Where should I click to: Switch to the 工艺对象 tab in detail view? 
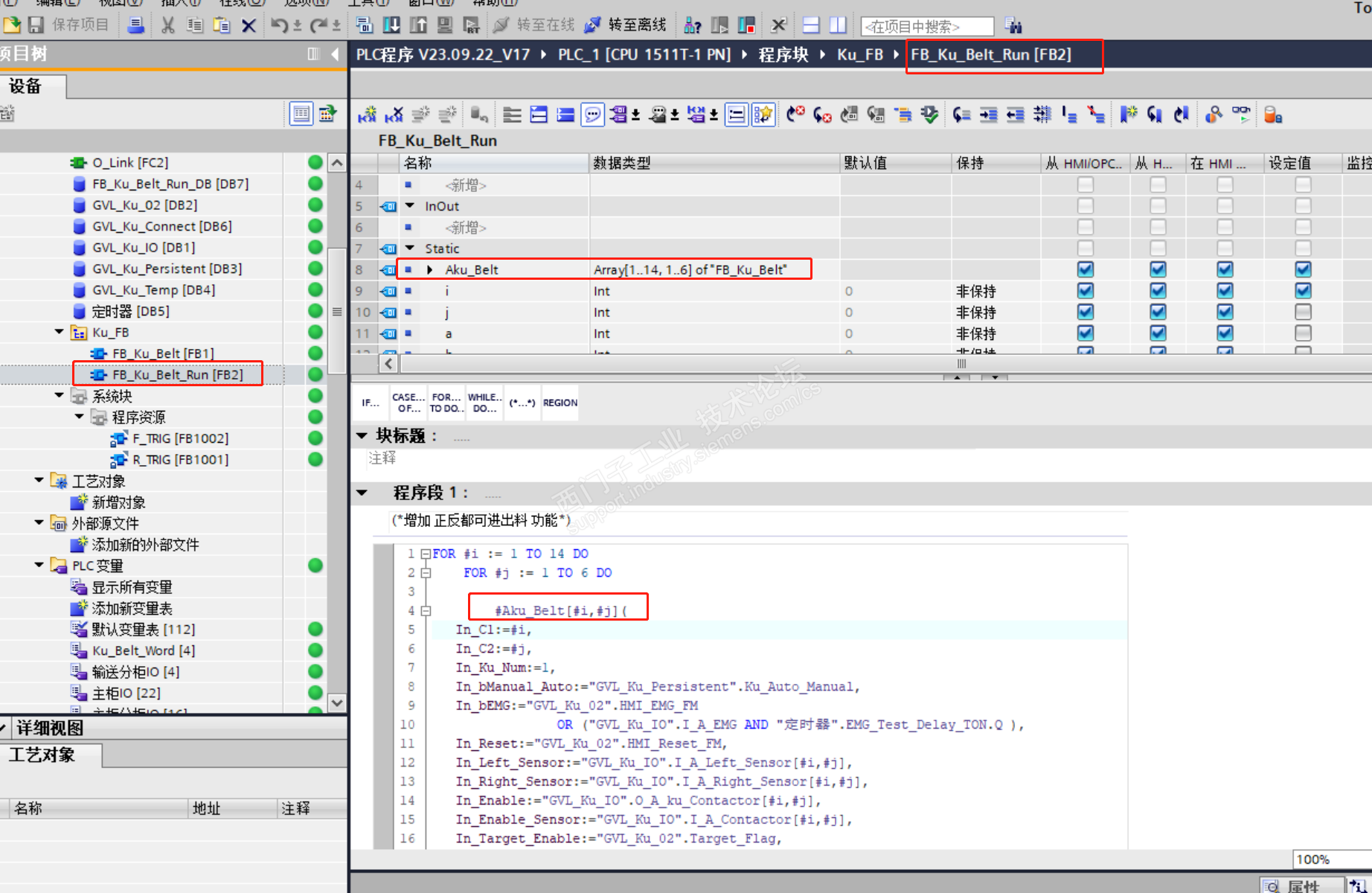point(50,755)
